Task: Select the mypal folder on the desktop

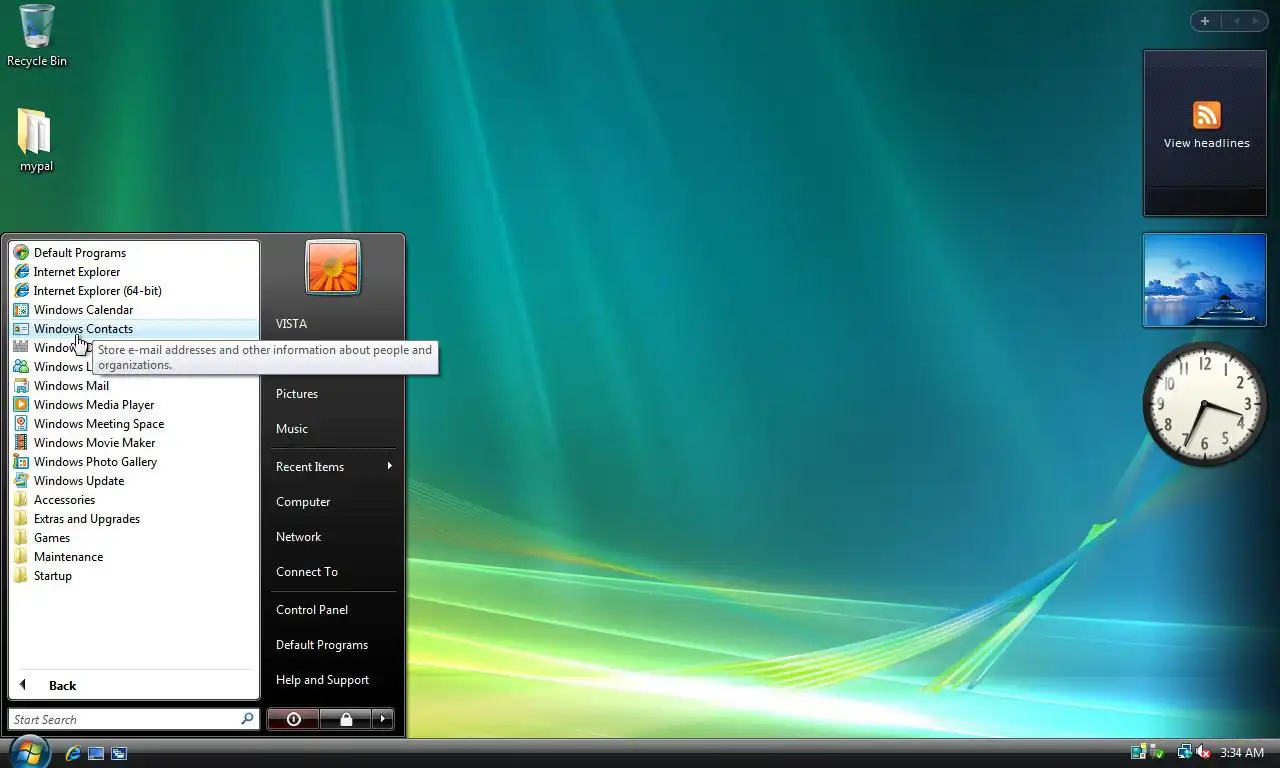Action: [36, 141]
